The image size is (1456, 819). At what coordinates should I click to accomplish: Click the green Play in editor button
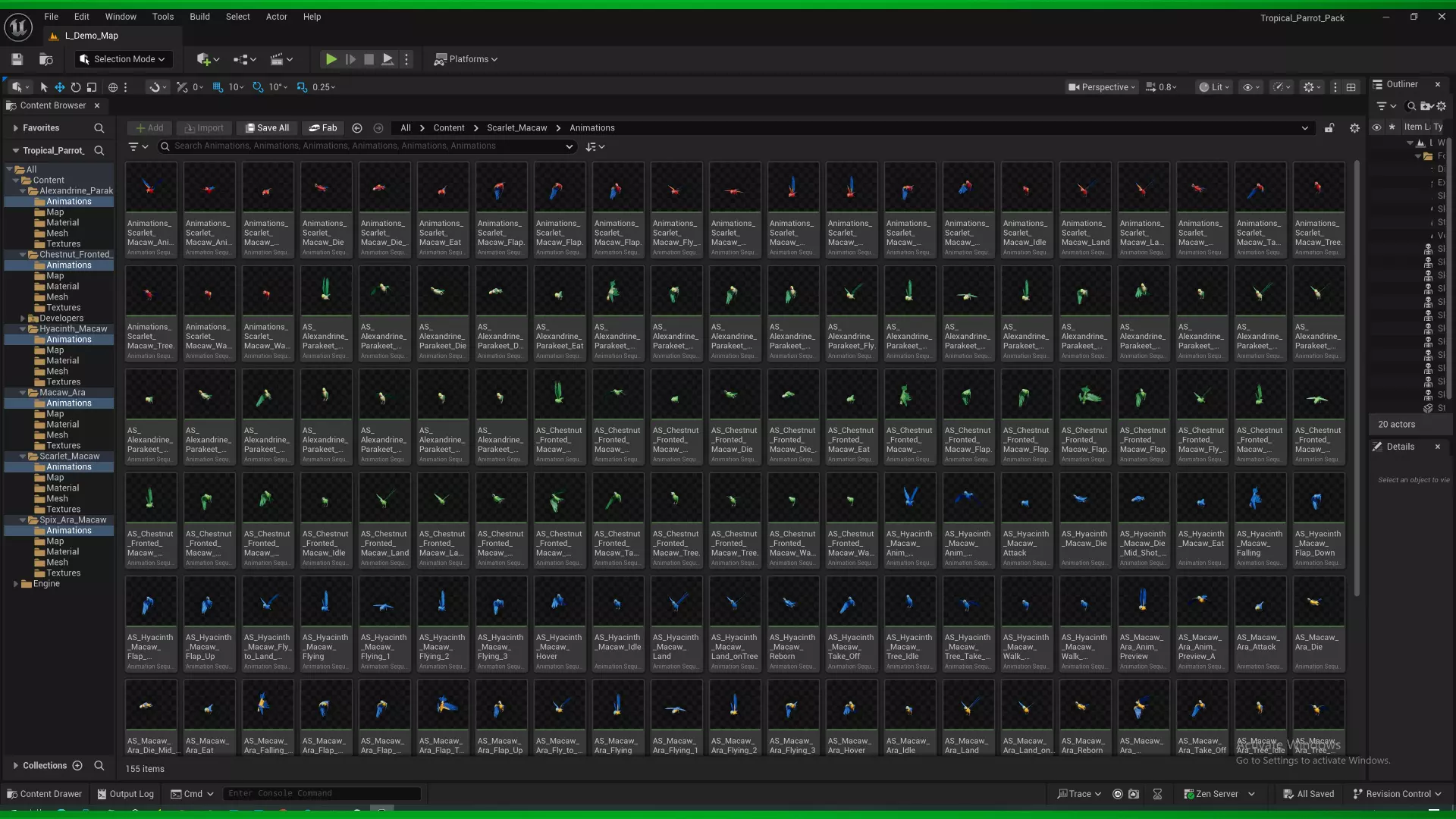click(x=331, y=59)
